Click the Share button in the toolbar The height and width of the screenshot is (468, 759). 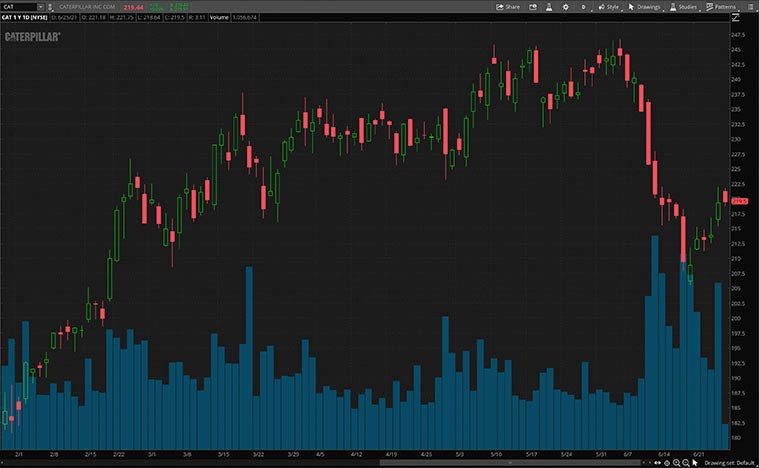click(x=508, y=6)
